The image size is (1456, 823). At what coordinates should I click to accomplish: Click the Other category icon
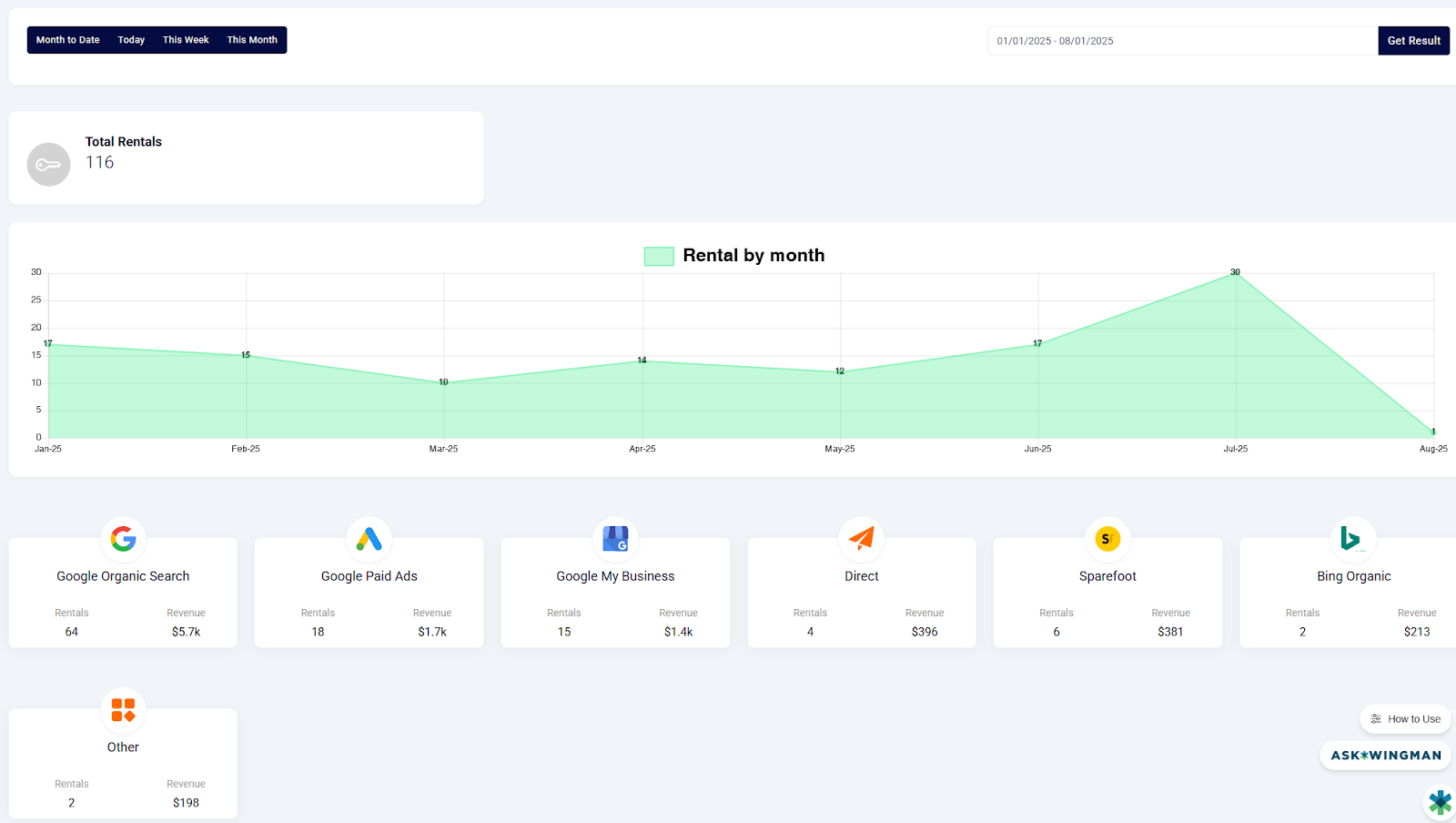(123, 710)
